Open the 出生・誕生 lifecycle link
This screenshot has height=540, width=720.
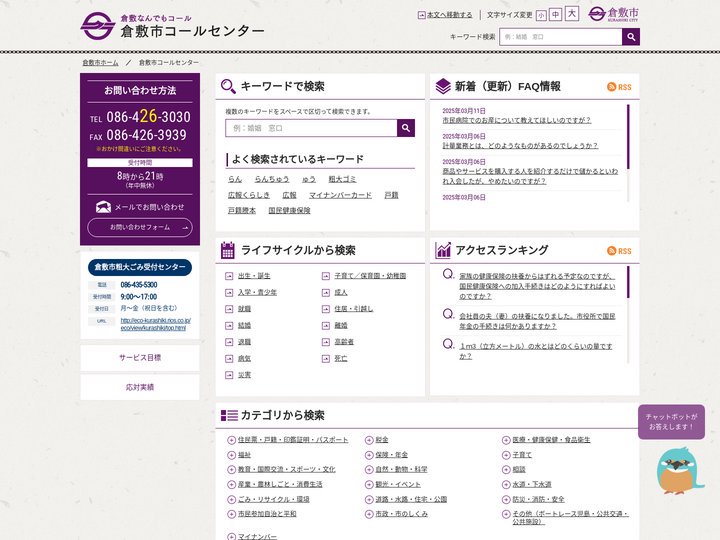[254, 276]
